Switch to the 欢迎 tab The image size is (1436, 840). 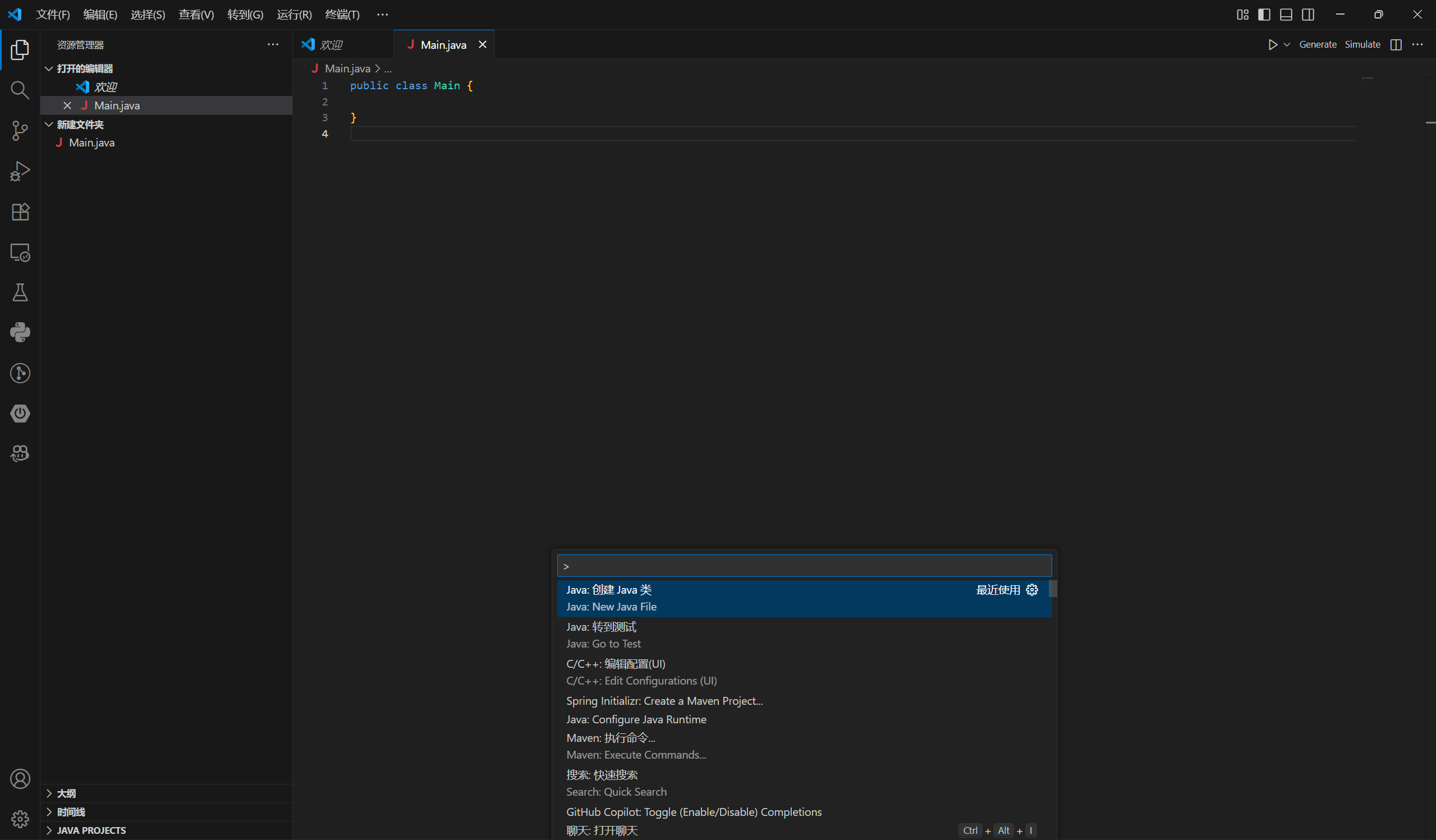pyautogui.click(x=331, y=44)
